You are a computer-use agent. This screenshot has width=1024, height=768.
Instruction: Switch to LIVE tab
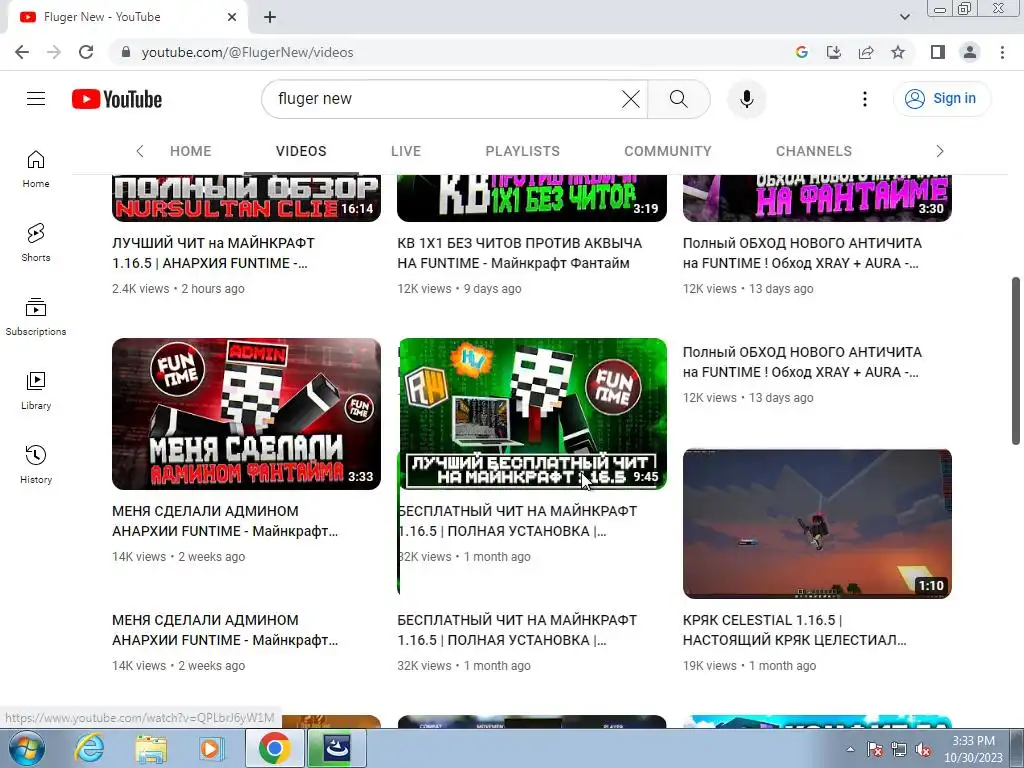[406, 151]
